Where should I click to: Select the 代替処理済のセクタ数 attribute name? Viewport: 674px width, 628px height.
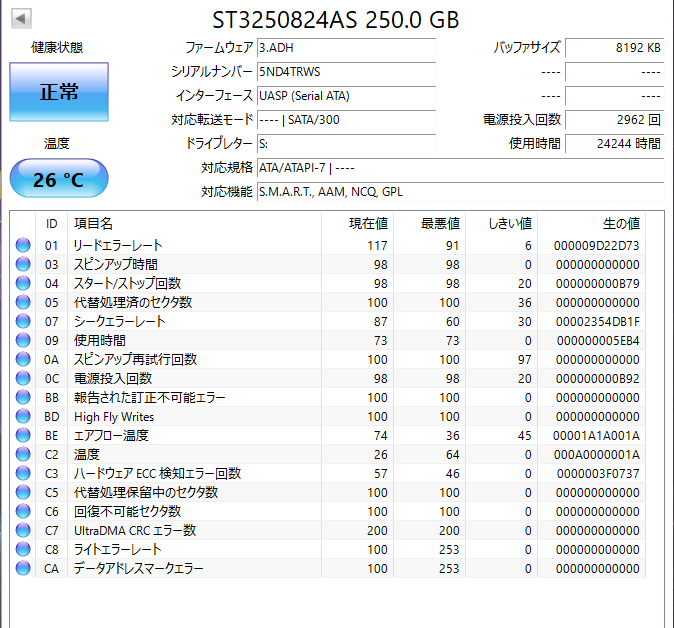133,302
